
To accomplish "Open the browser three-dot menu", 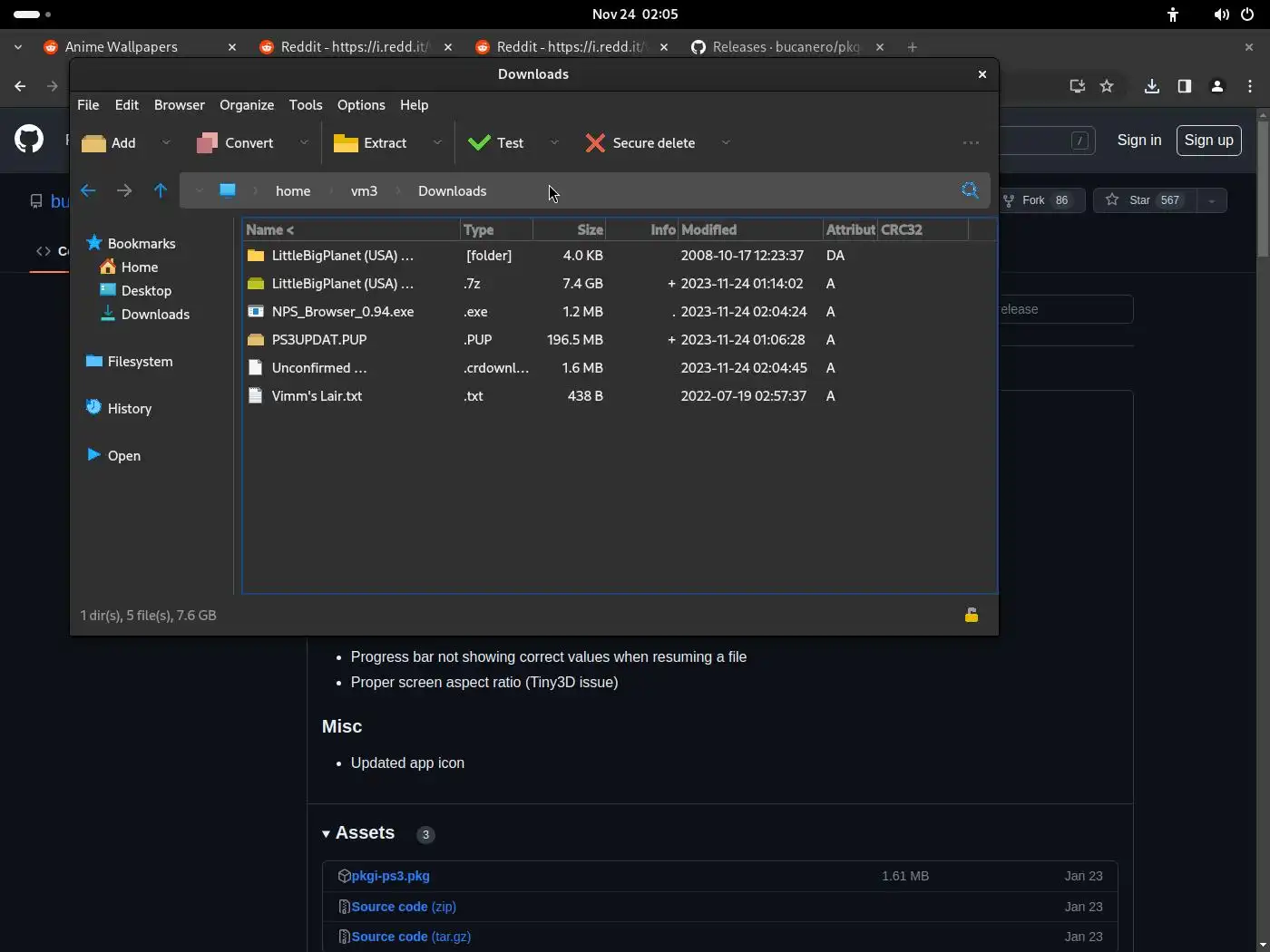I will [1250, 86].
